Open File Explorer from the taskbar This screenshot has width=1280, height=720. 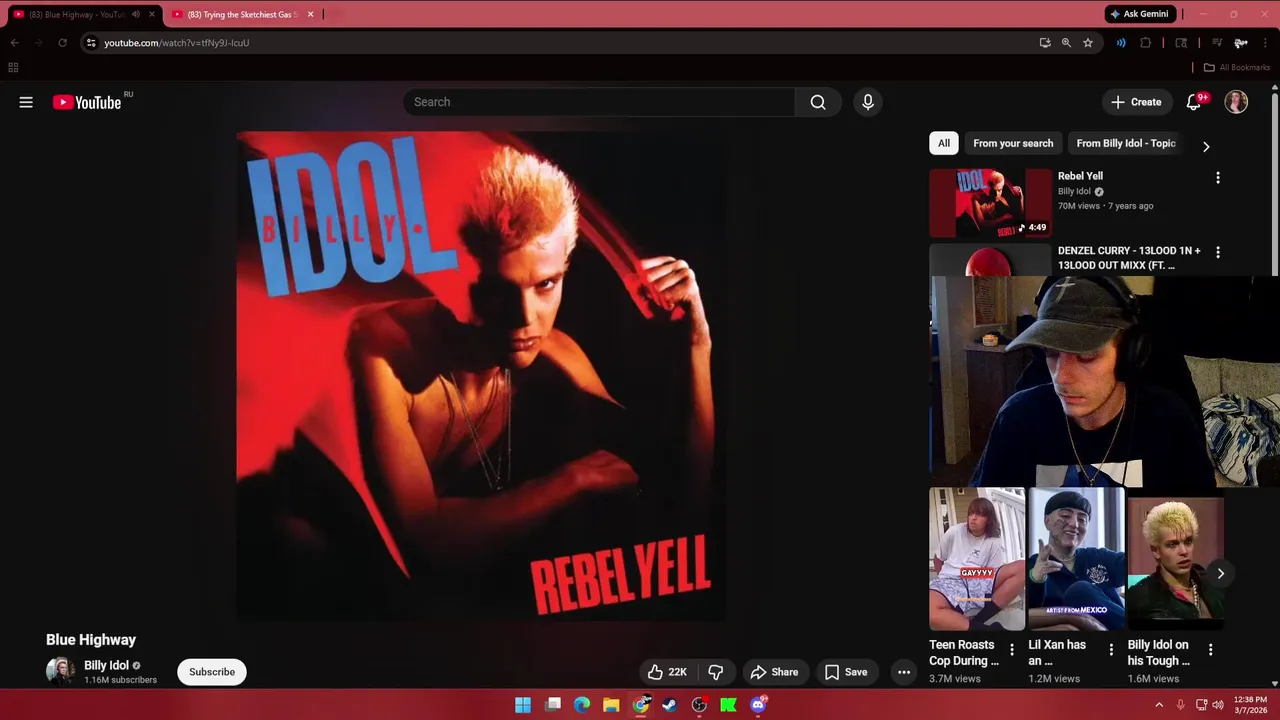point(611,705)
